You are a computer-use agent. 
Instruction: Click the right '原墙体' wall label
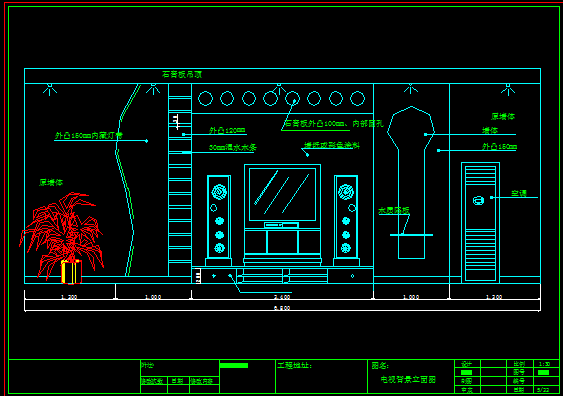pyautogui.click(x=503, y=116)
